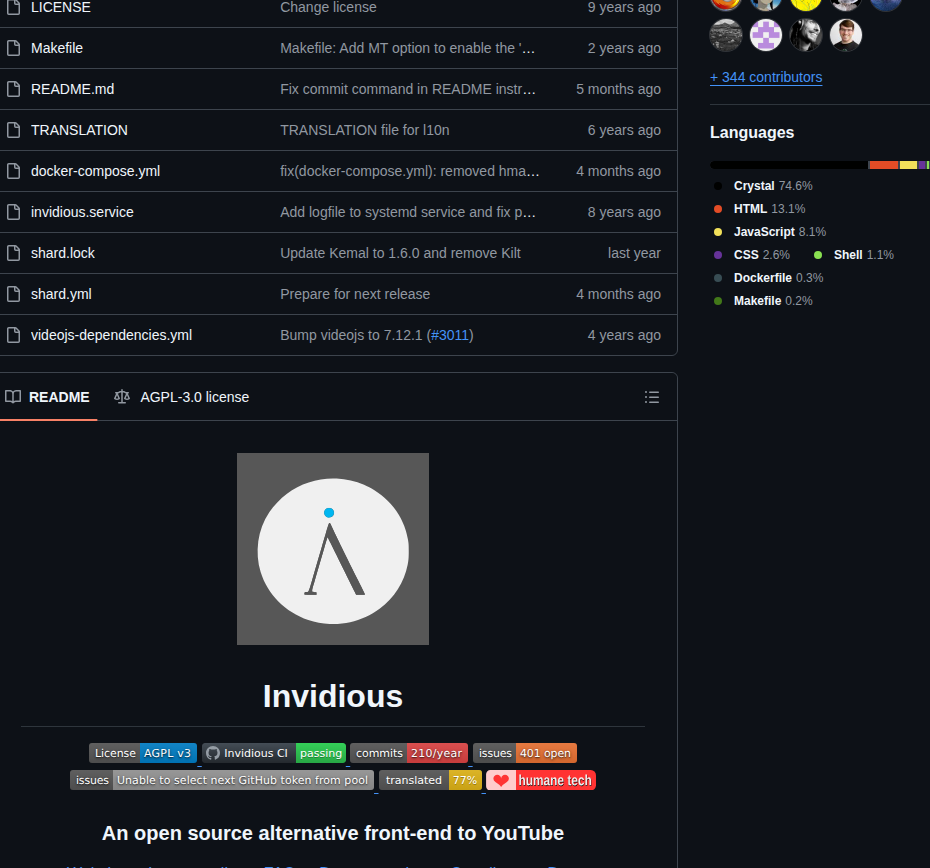View the + 344 contributors link
This screenshot has height=868, width=930.
(x=766, y=77)
